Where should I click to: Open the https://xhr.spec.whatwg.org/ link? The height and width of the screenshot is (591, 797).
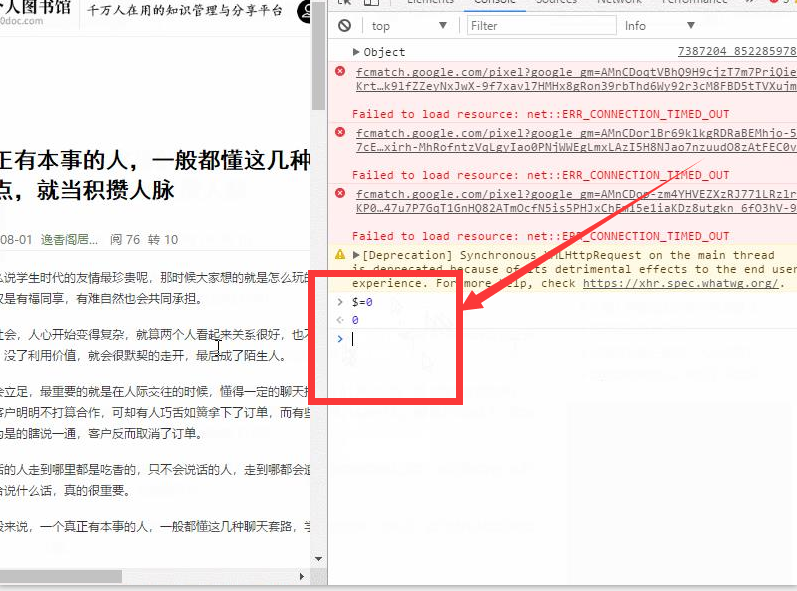tap(680, 283)
